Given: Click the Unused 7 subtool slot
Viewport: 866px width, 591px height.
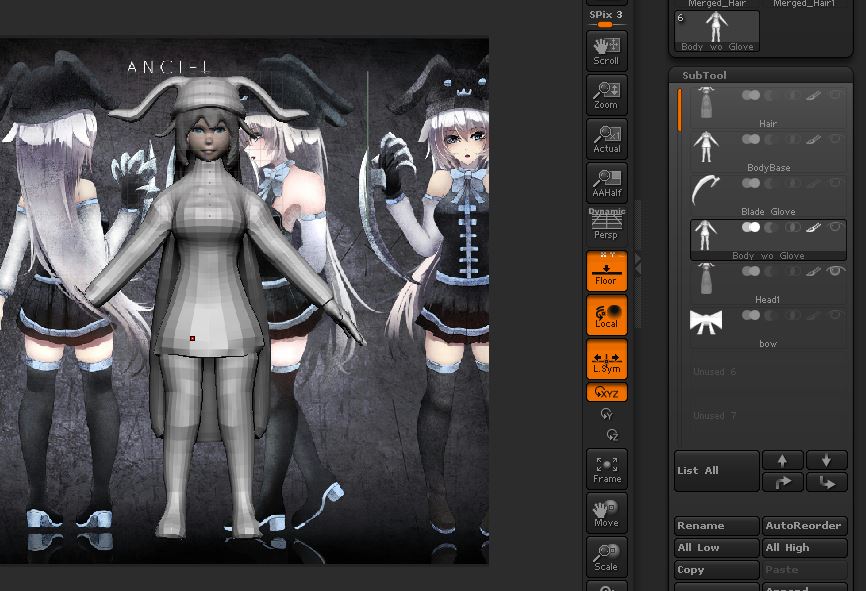Looking at the screenshot, I should pos(768,415).
